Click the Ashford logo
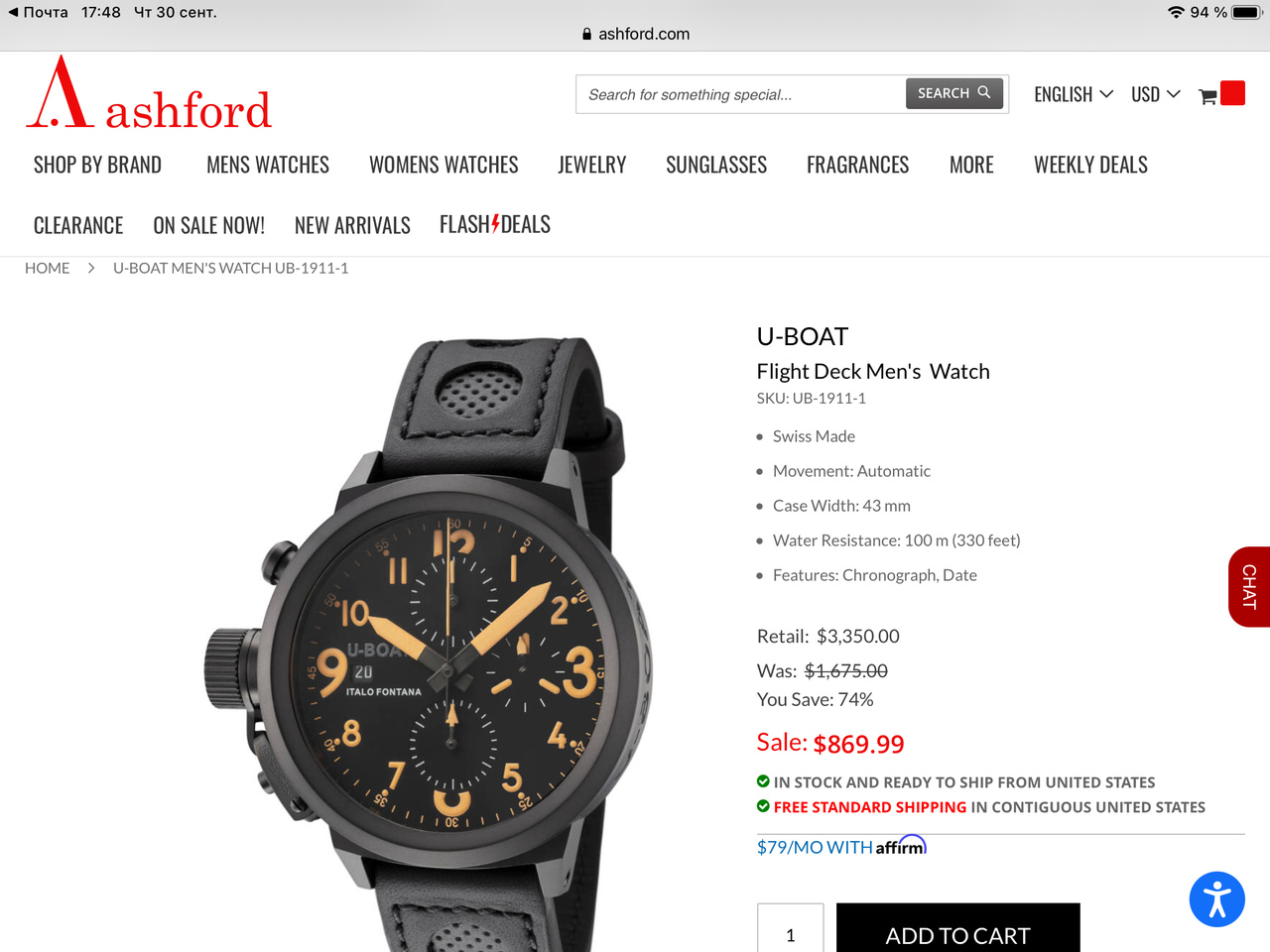The width and height of the screenshot is (1270, 952). click(149, 93)
